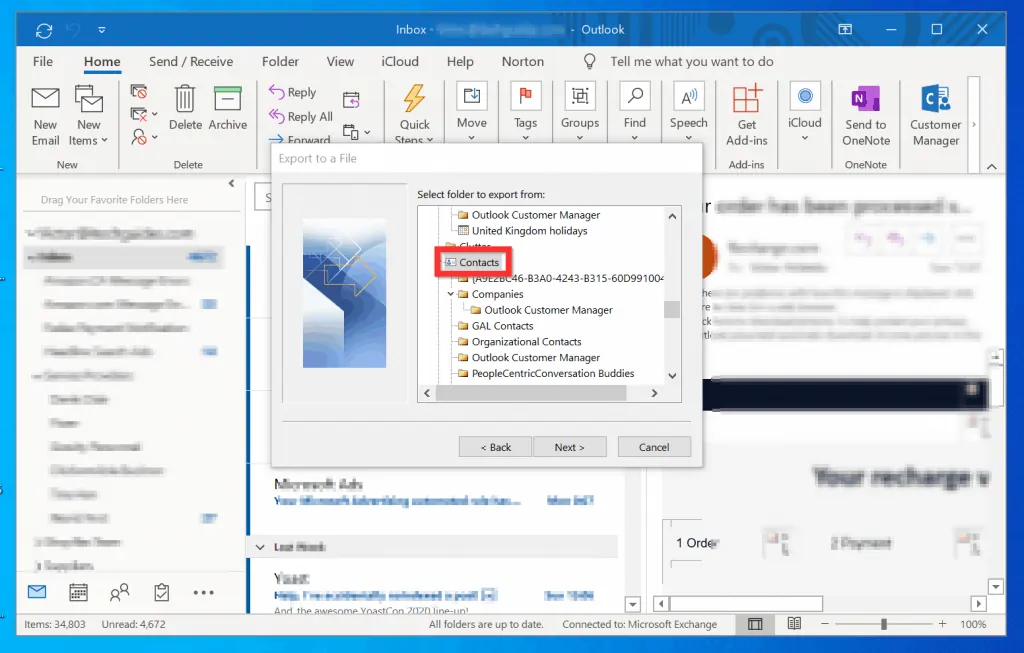Click in the Tell me what you want to do box
Screen dimensions: 1024x653
[x=692, y=61]
